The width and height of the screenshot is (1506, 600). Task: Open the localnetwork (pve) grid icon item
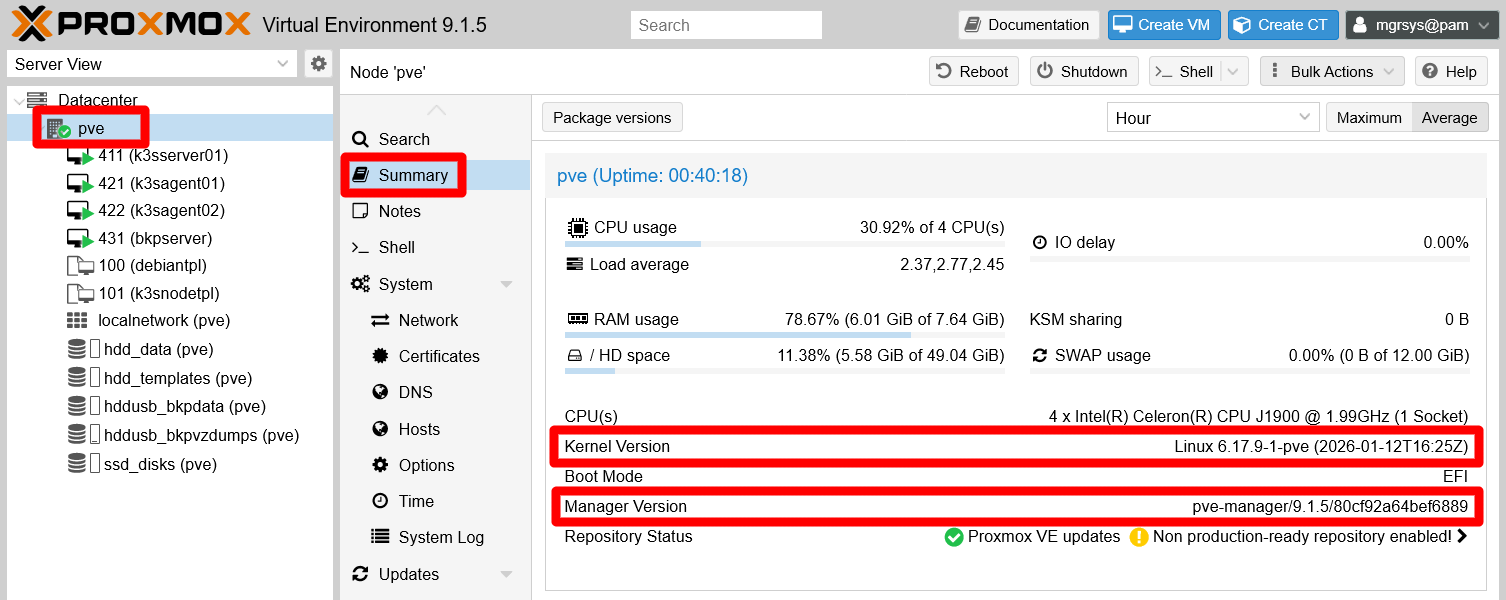point(77,321)
